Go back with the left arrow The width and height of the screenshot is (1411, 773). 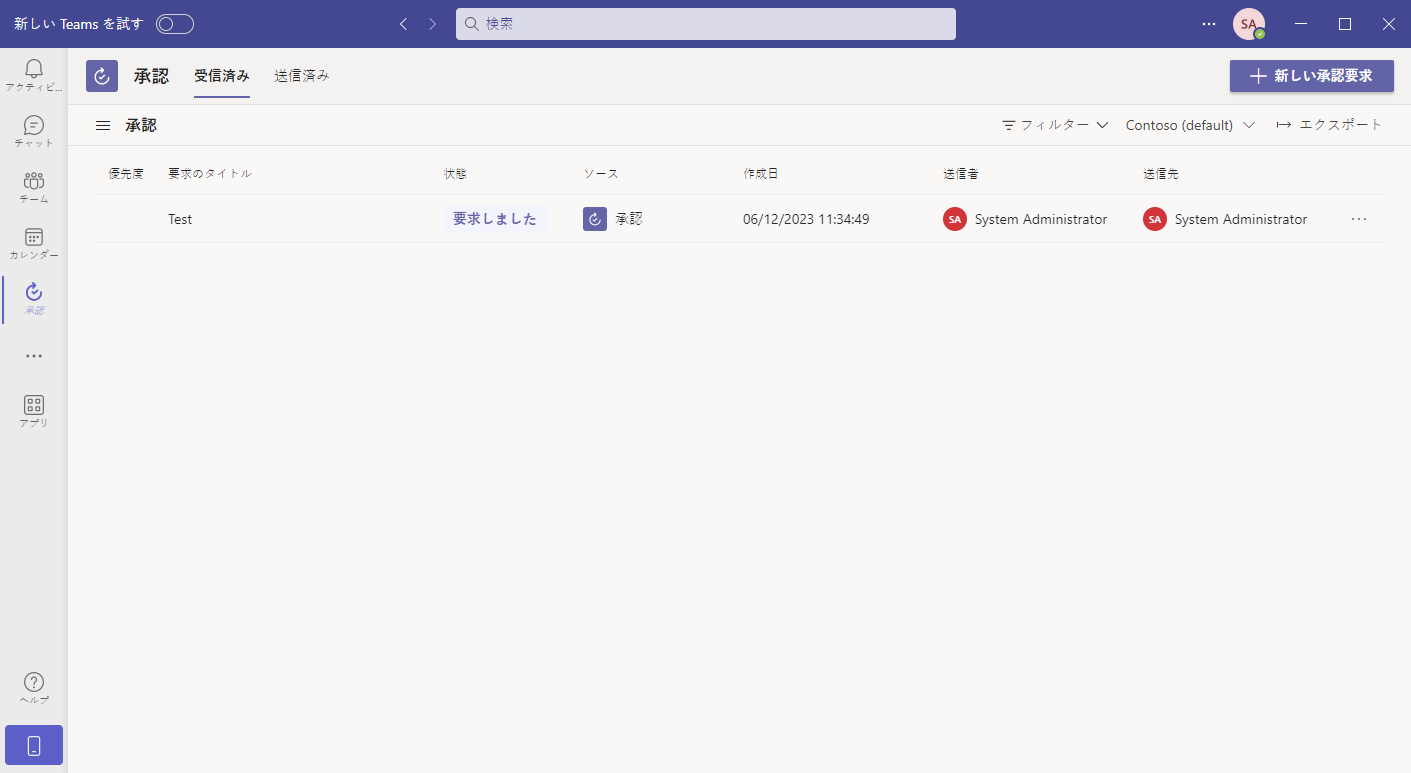[403, 24]
